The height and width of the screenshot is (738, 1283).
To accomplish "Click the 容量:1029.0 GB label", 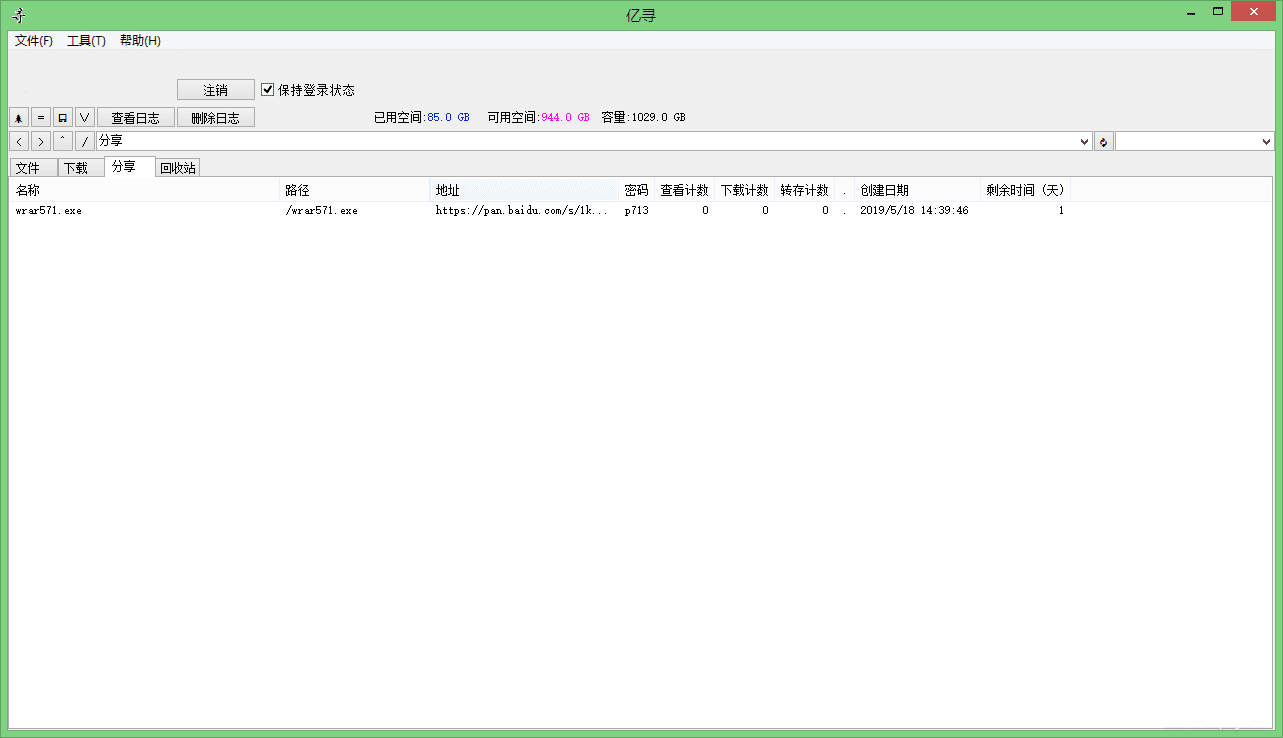I will tap(644, 117).
